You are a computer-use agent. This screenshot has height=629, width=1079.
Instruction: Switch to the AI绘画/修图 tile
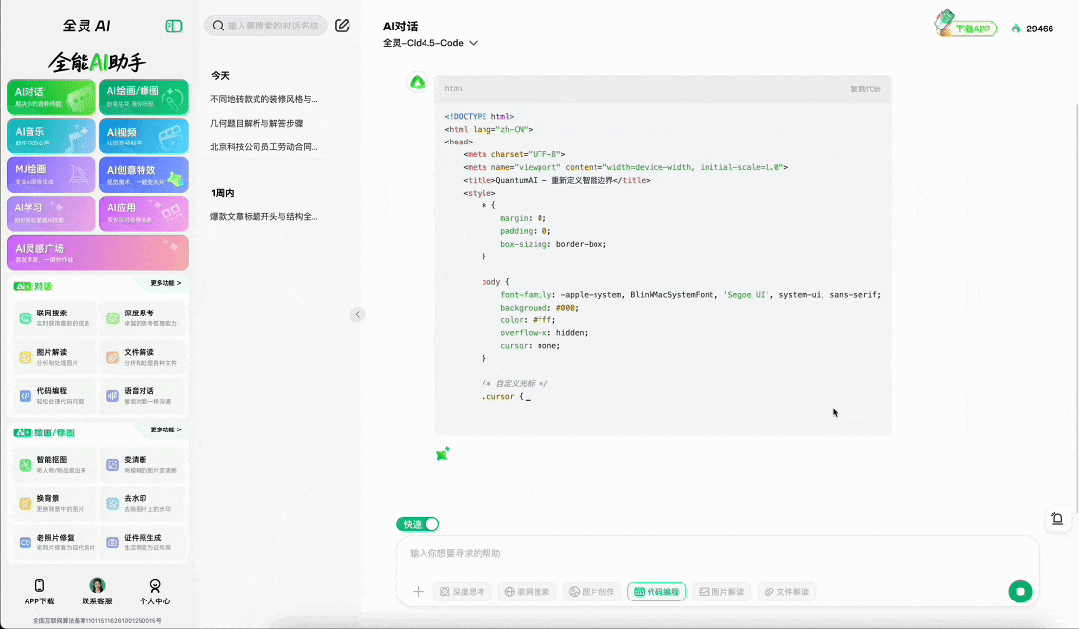(x=144, y=97)
